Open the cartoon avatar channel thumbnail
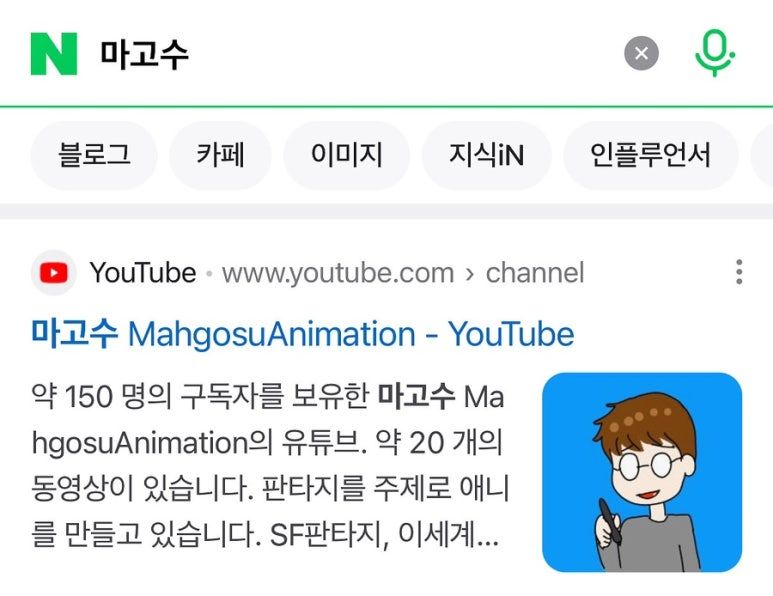The image size is (773, 596). 642,472
